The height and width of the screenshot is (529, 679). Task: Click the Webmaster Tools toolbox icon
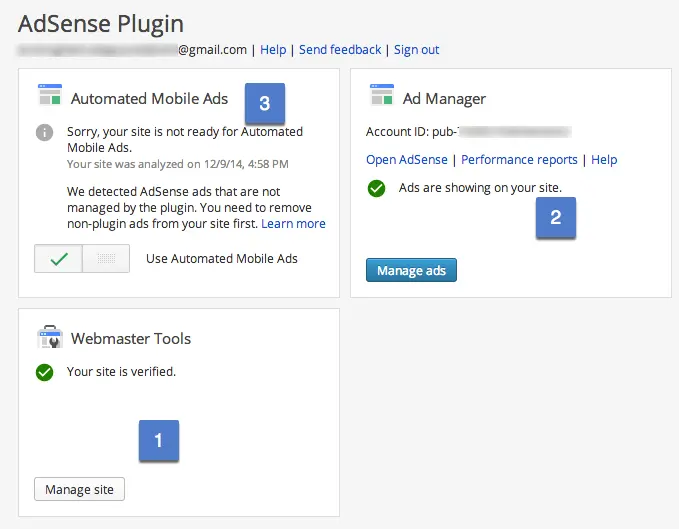click(x=50, y=337)
